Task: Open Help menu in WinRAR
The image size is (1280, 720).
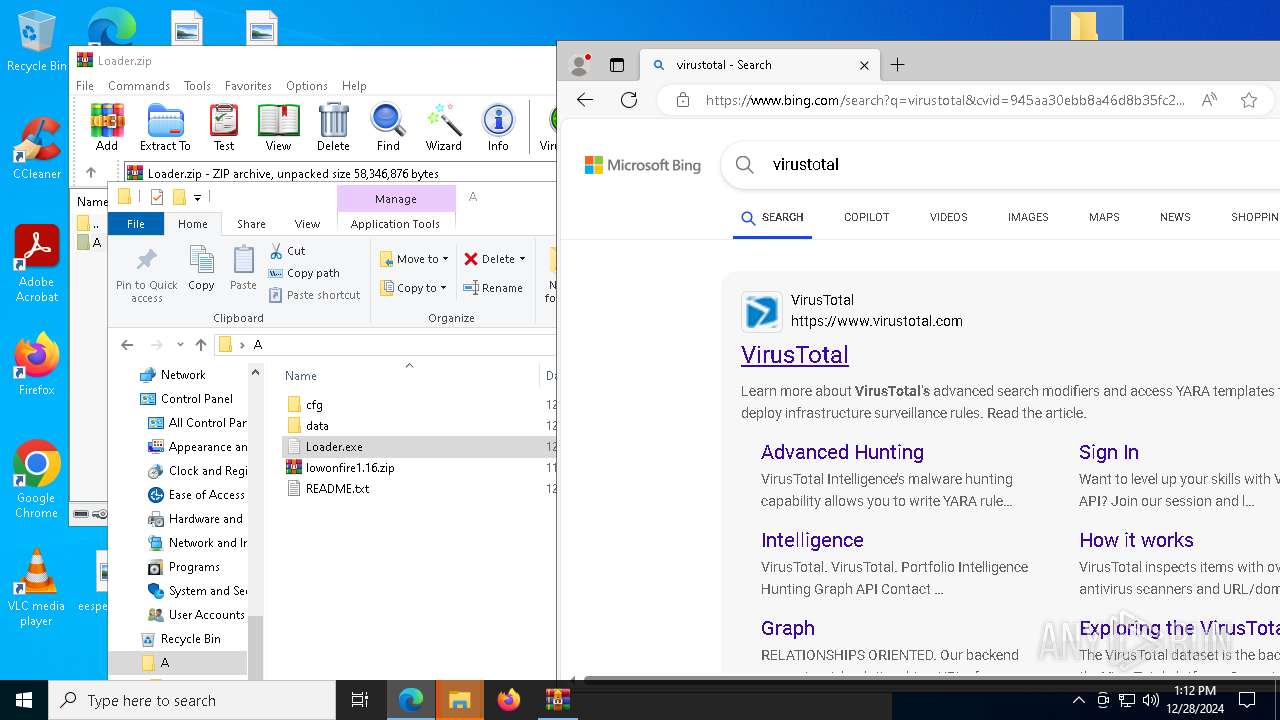Action: click(x=354, y=86)
